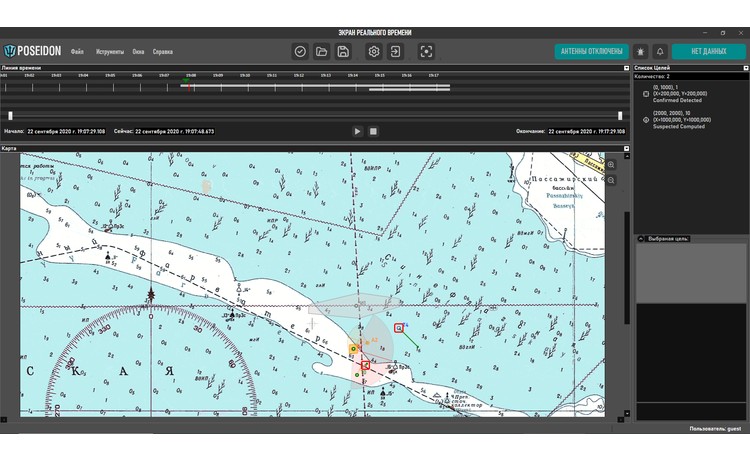Click the АНТЕННЫ ОТКЛЮЧЕНЫ button
This screenshot has height=460, width=750.
590,51
